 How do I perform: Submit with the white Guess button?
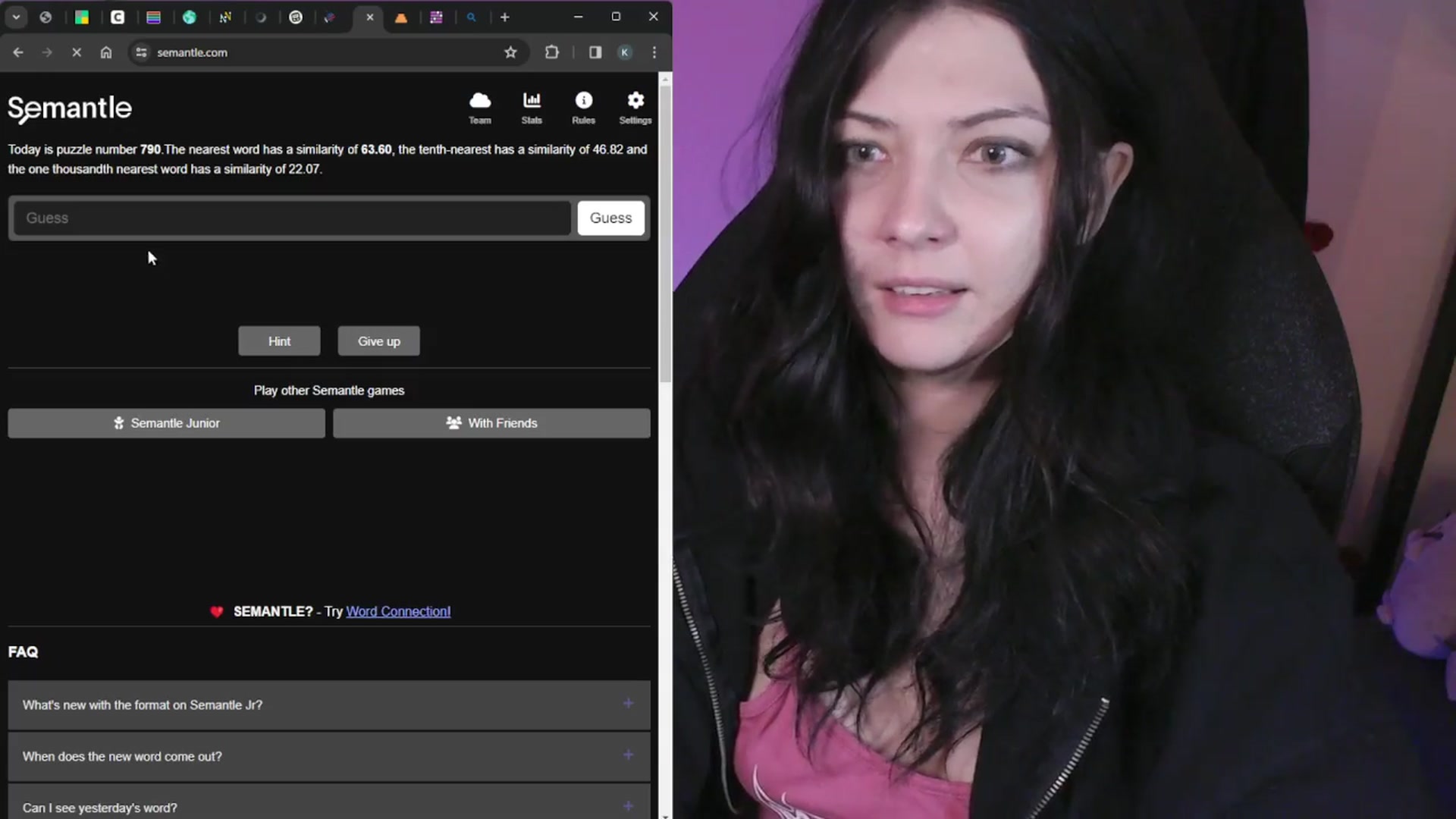(x=611, y=218)
